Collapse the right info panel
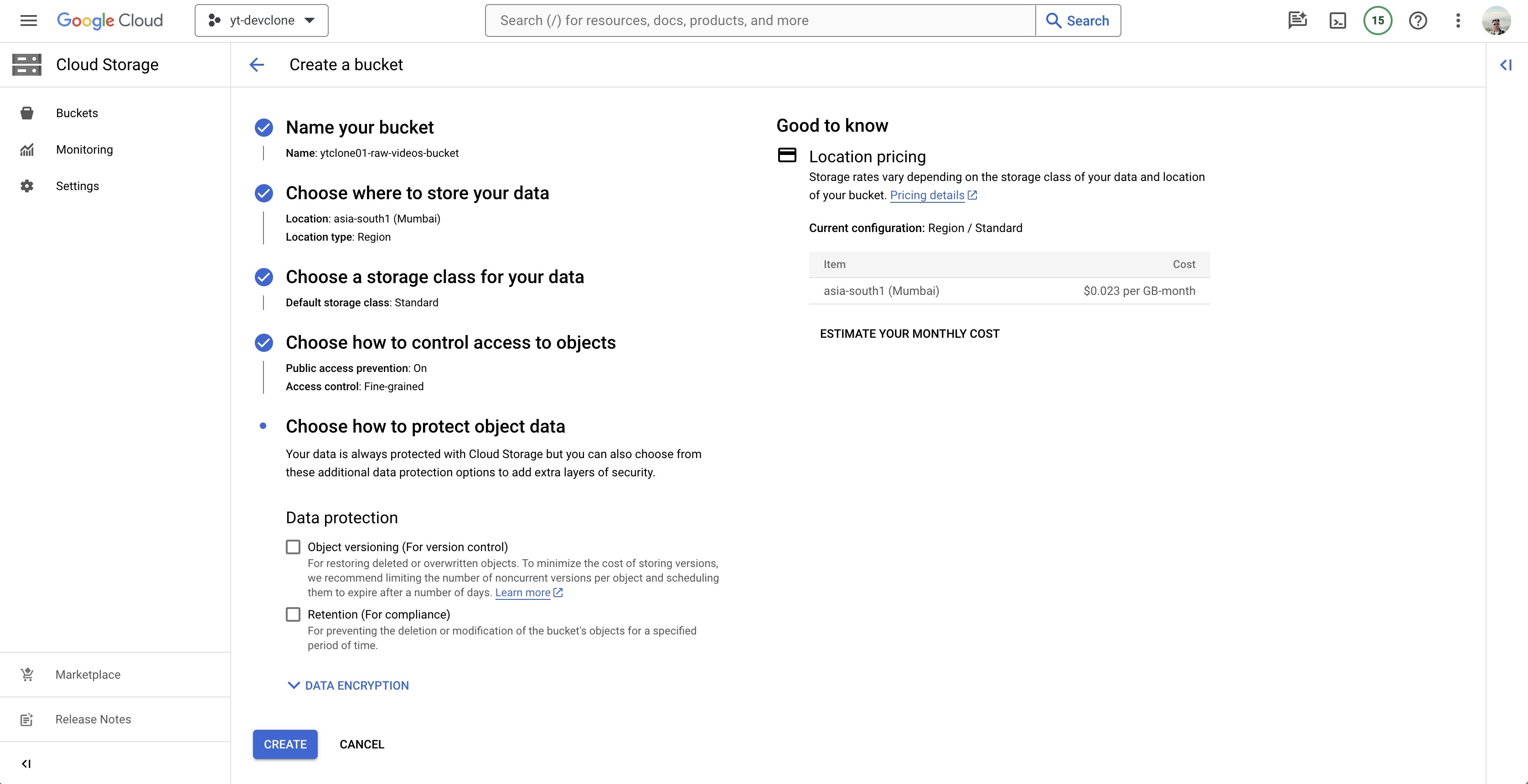The width and height of the screenshot is (1528, 784). (1506, 65)
